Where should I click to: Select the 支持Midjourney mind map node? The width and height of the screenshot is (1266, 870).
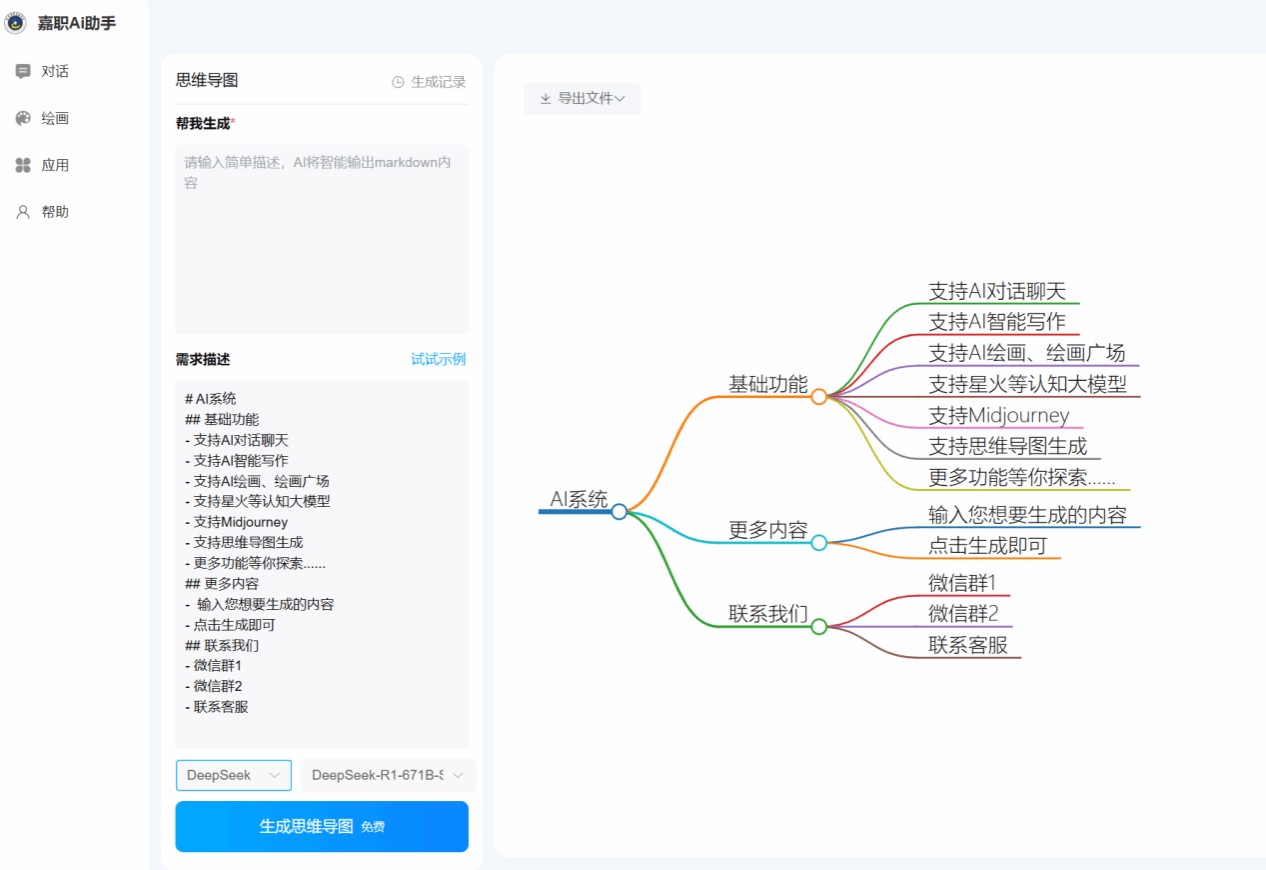tap(998, 415)
